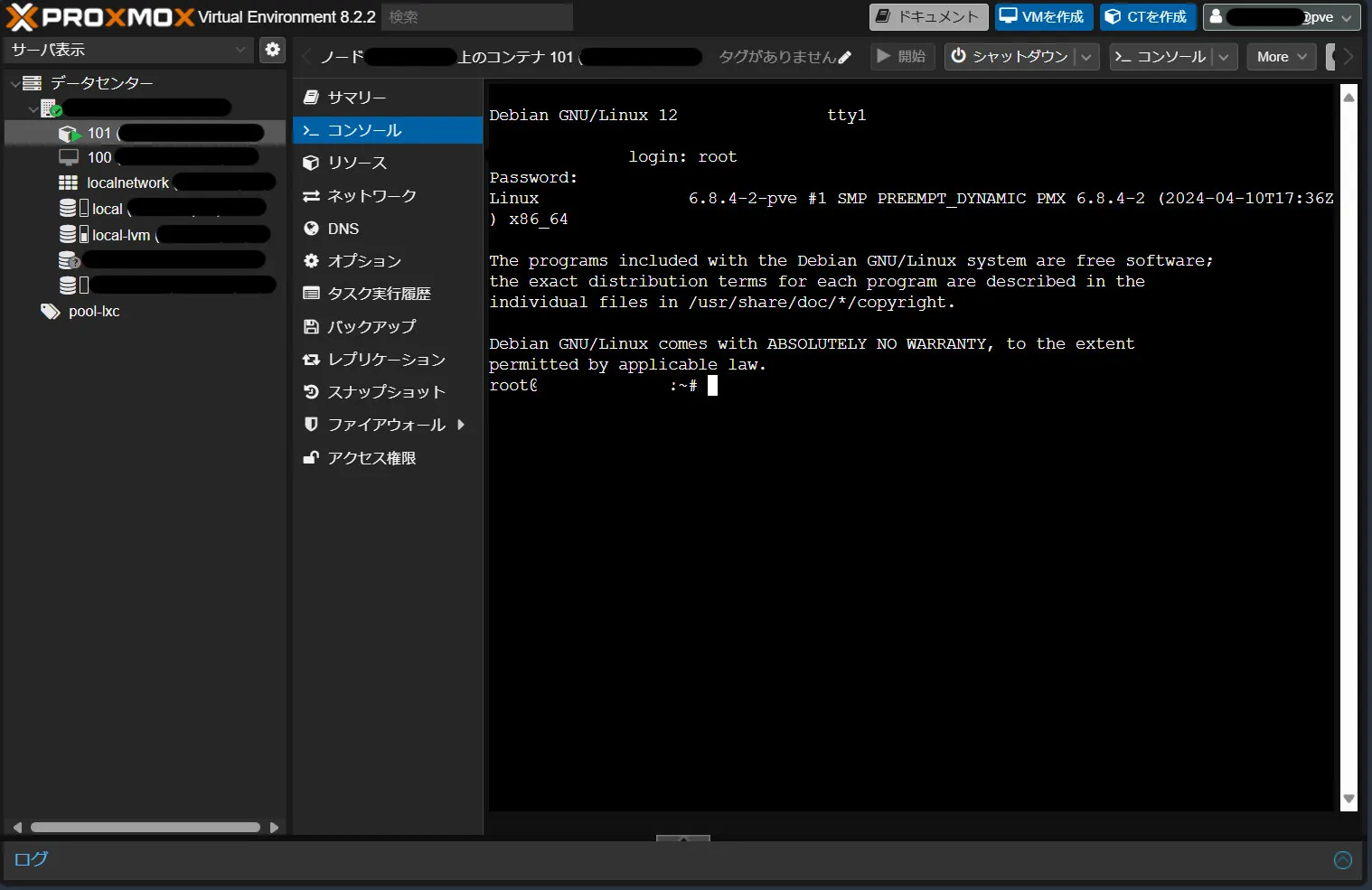Click the top toolbar コンソール button
The height and width of the screenshot is (890, 1372).
tap(1161, 56)
